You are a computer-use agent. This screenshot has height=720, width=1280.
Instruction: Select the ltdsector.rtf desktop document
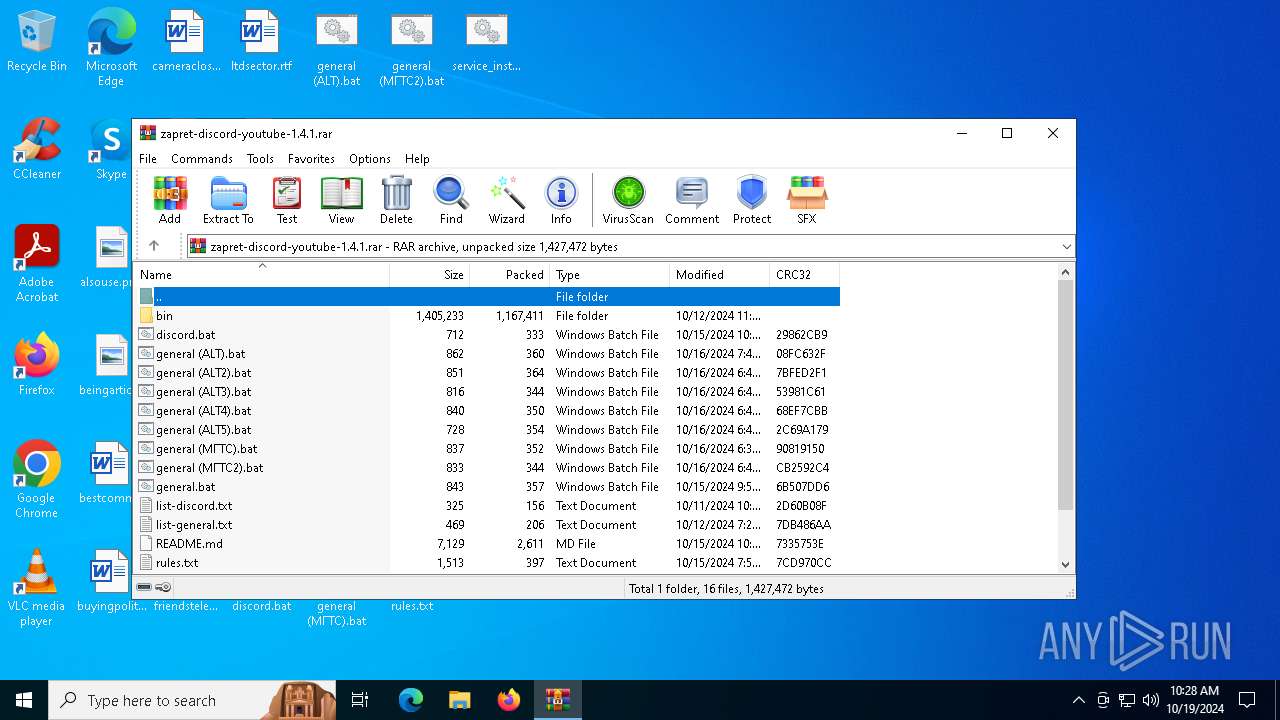261,42
